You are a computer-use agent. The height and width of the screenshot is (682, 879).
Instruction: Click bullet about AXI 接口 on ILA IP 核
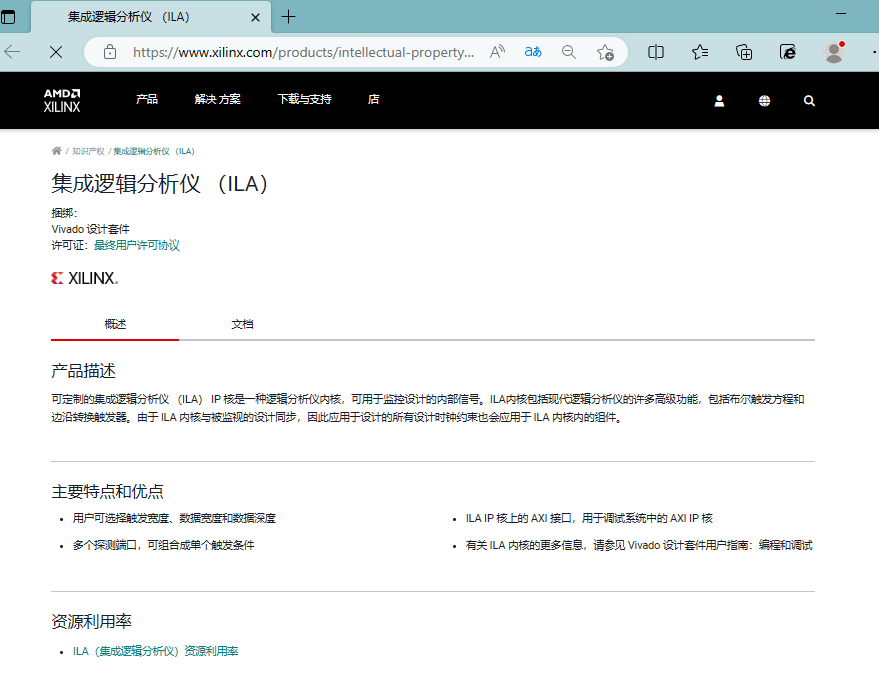tap(589, 518)
